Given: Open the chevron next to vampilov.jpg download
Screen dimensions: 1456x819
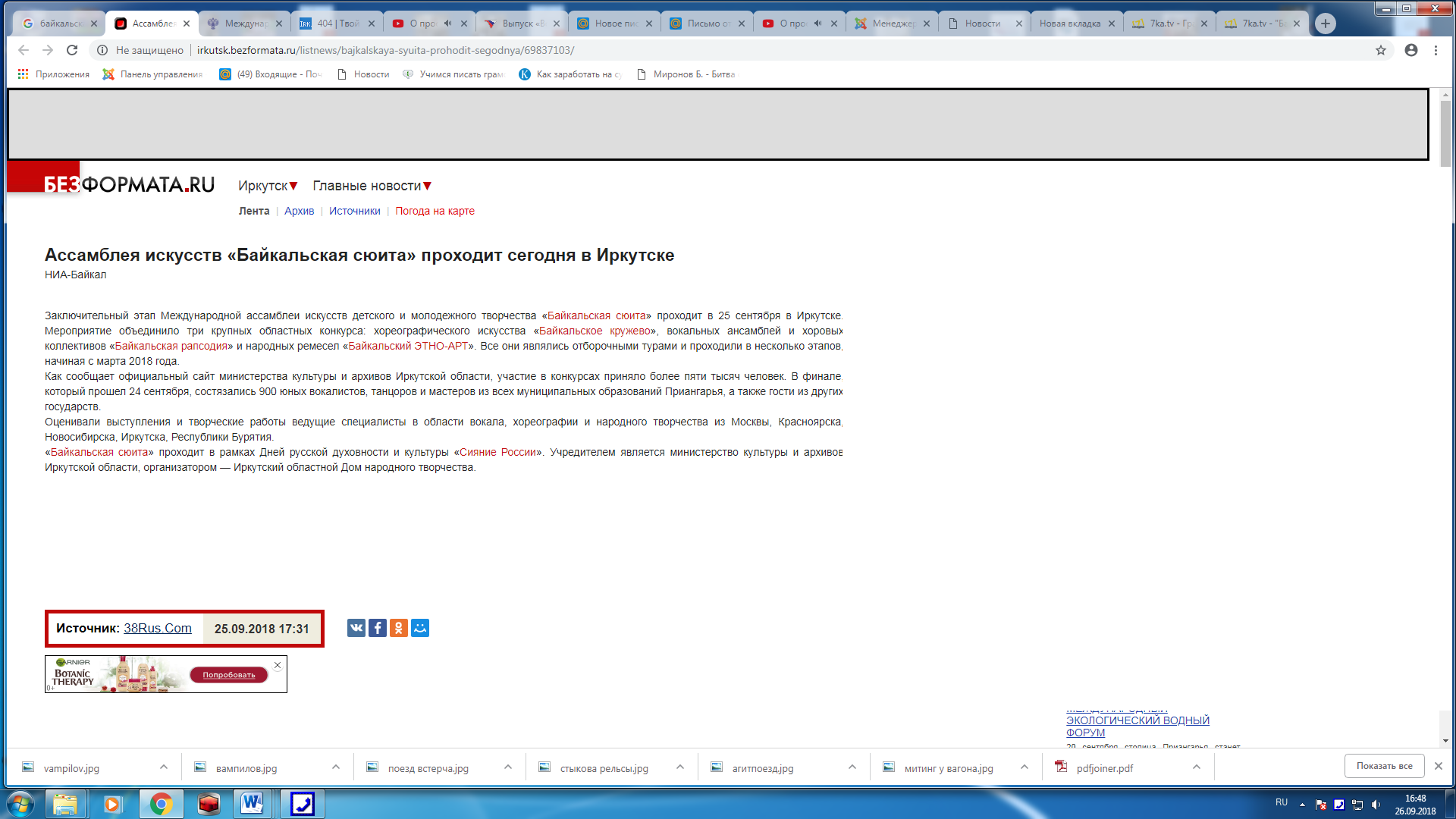Looking at the screenshot, I should [x=163, y=767].
